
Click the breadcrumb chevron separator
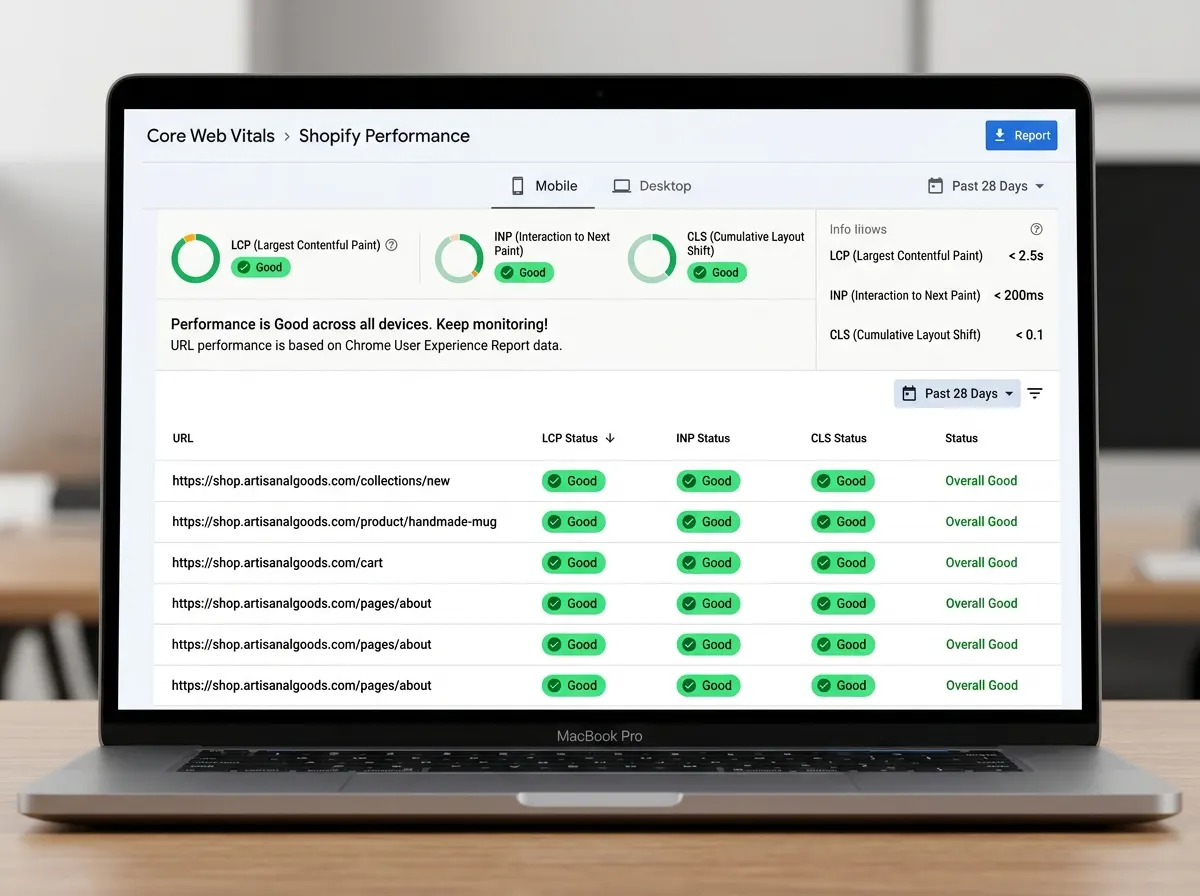click(287, 136)
